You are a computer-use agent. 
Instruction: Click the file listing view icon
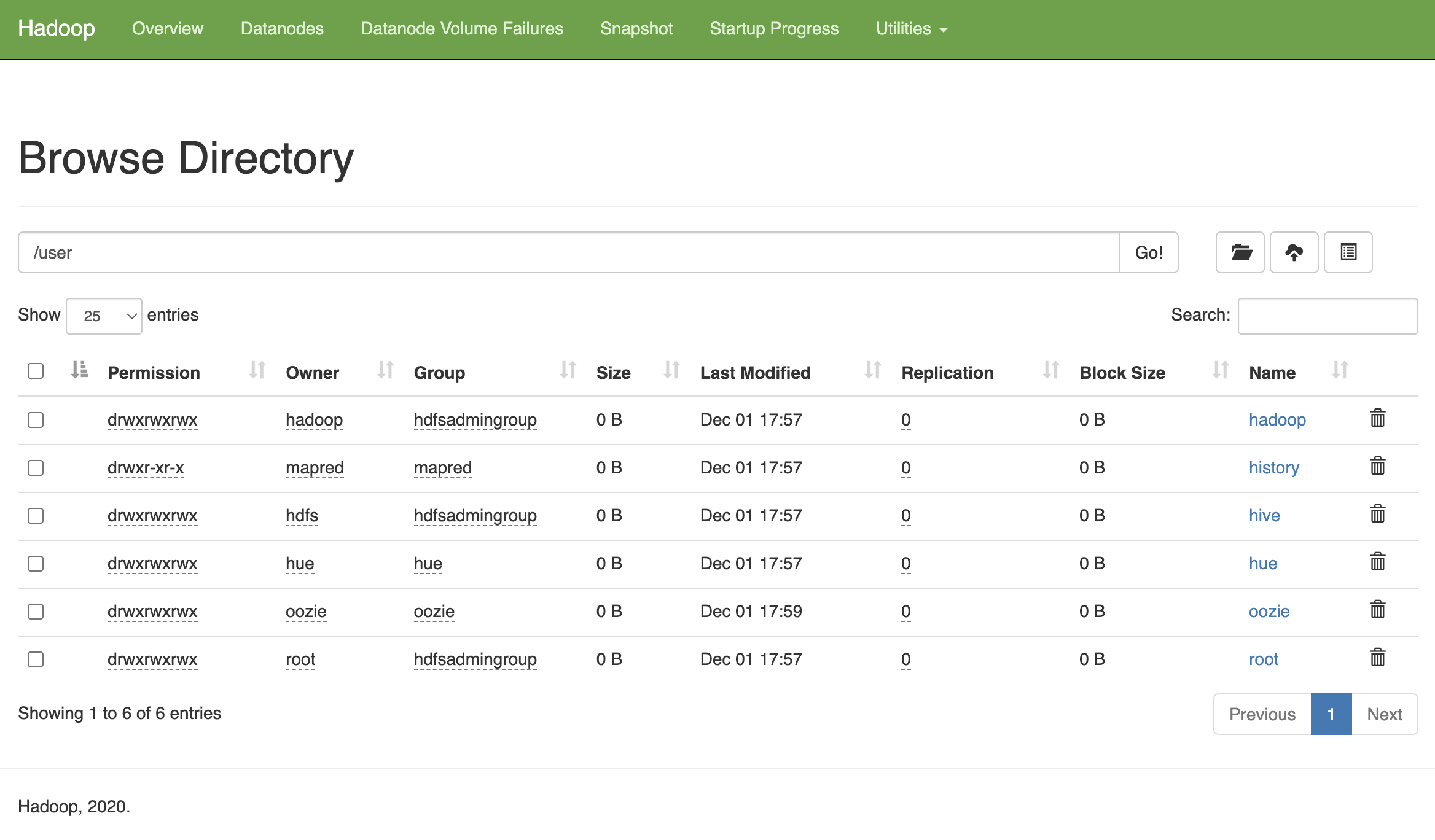coord(1349,252)
